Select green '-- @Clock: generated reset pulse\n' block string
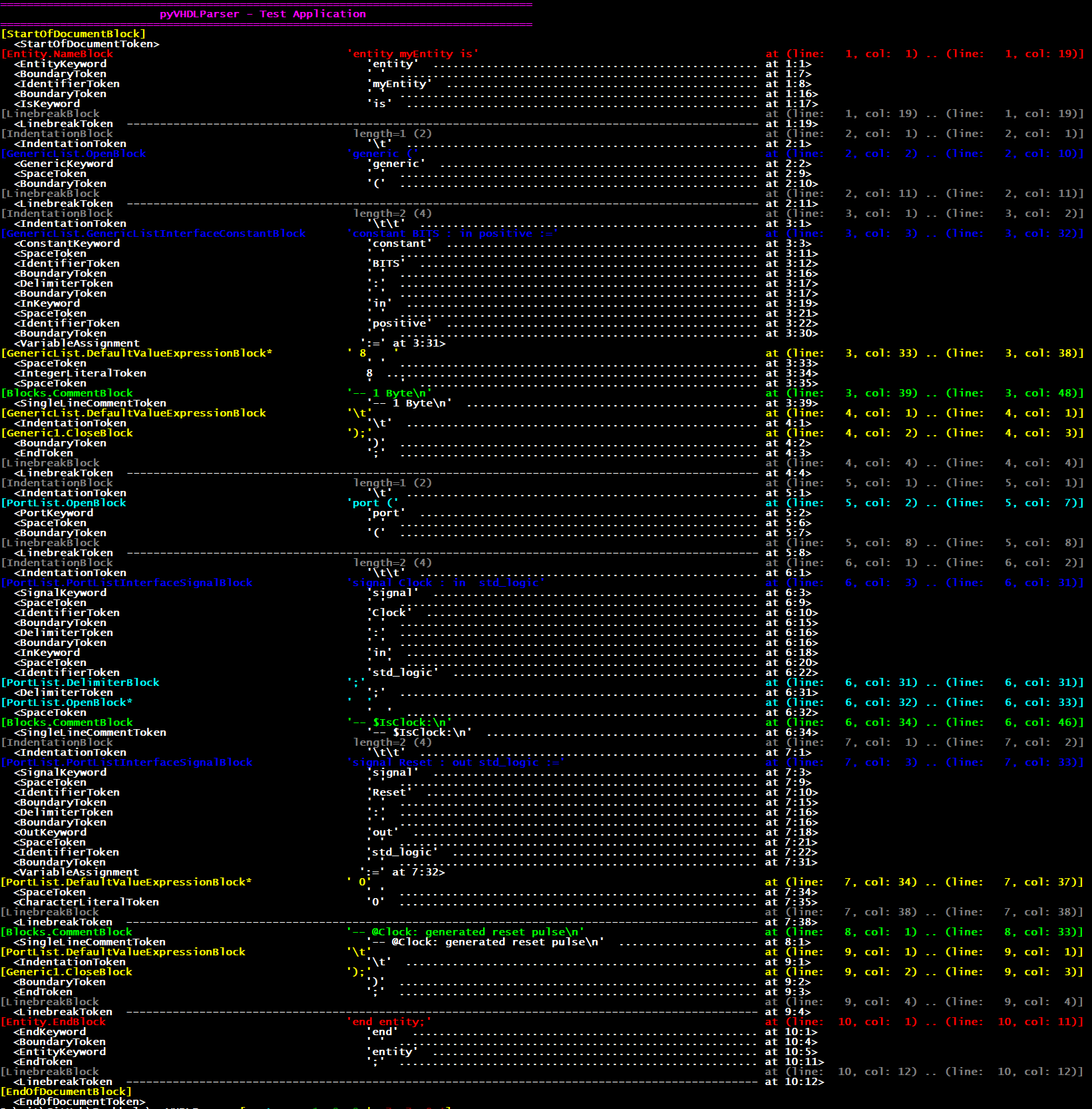Image resolution: width=1092 pixels, height=1109 pixels. tap(466, 932)
